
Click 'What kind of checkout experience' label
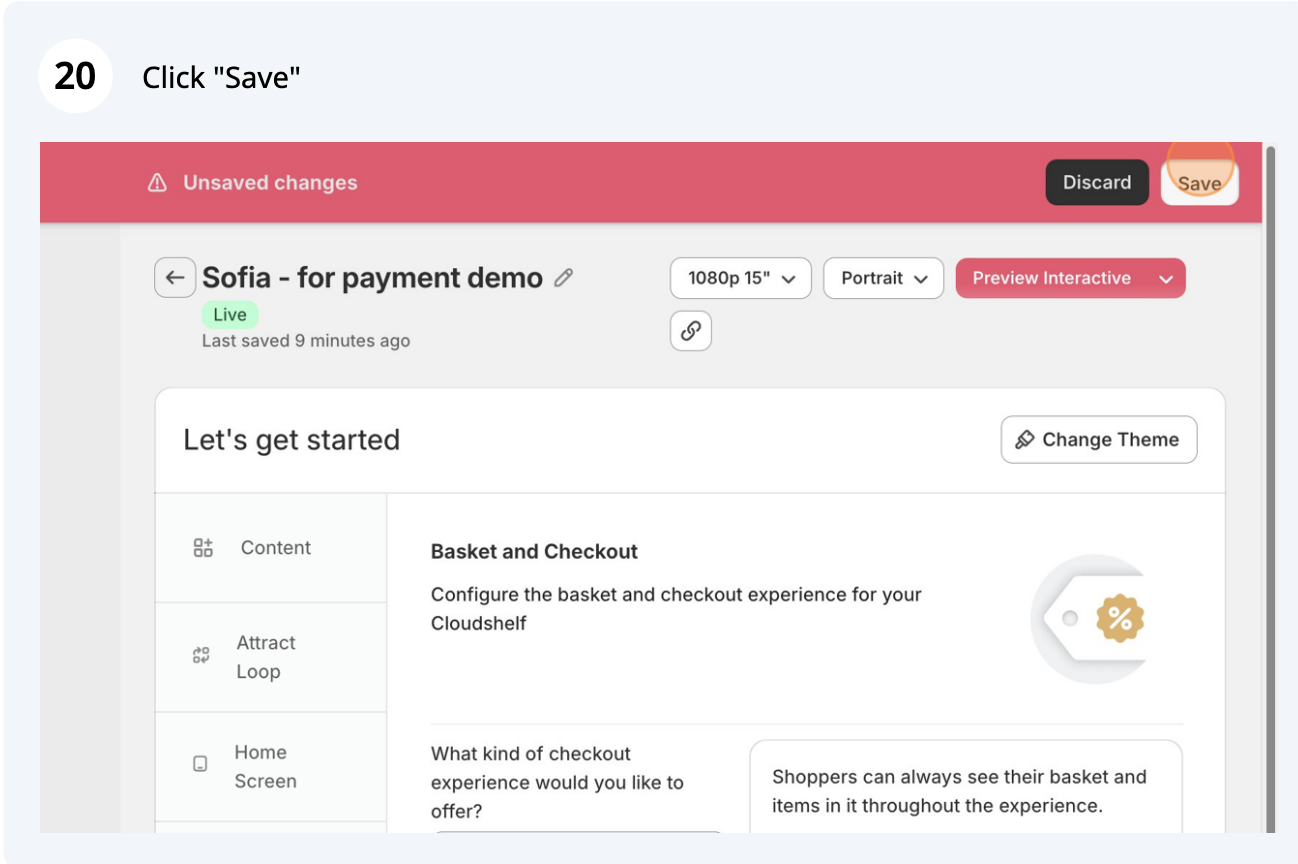[557, 782]
